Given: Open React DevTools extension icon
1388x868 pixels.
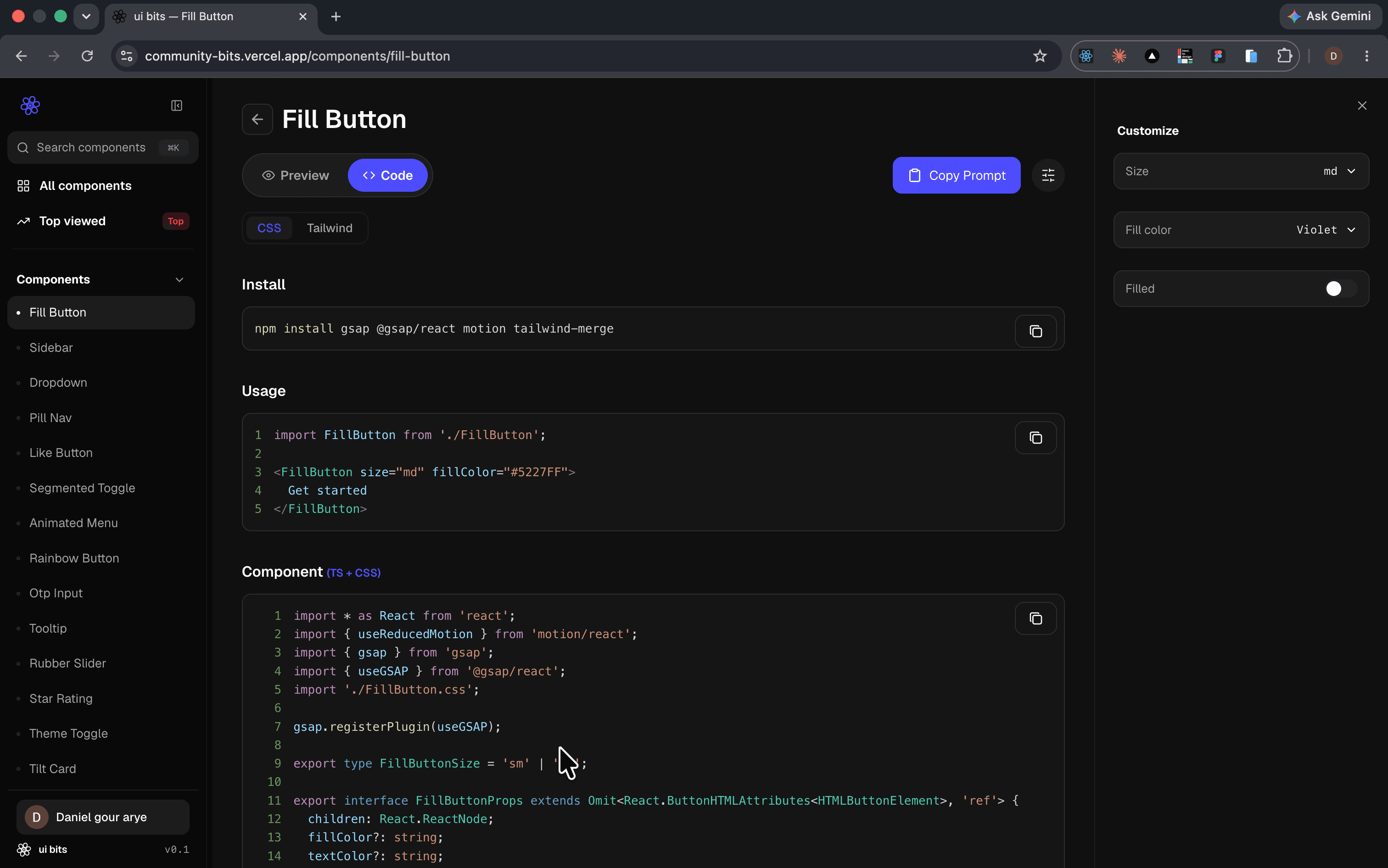Looking at the screenshot, I should coord(1086,56).
